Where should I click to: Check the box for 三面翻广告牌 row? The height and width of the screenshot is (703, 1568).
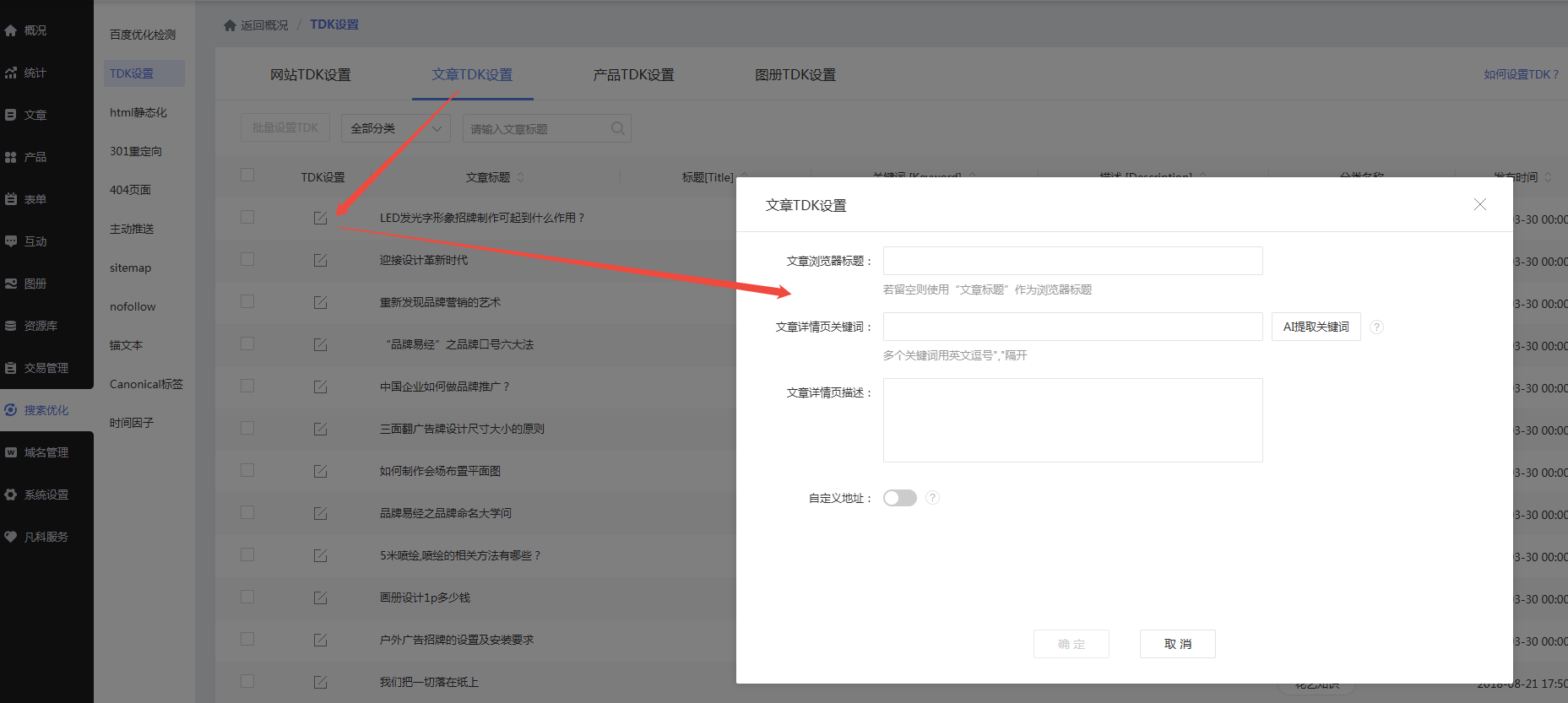(247, 428)
